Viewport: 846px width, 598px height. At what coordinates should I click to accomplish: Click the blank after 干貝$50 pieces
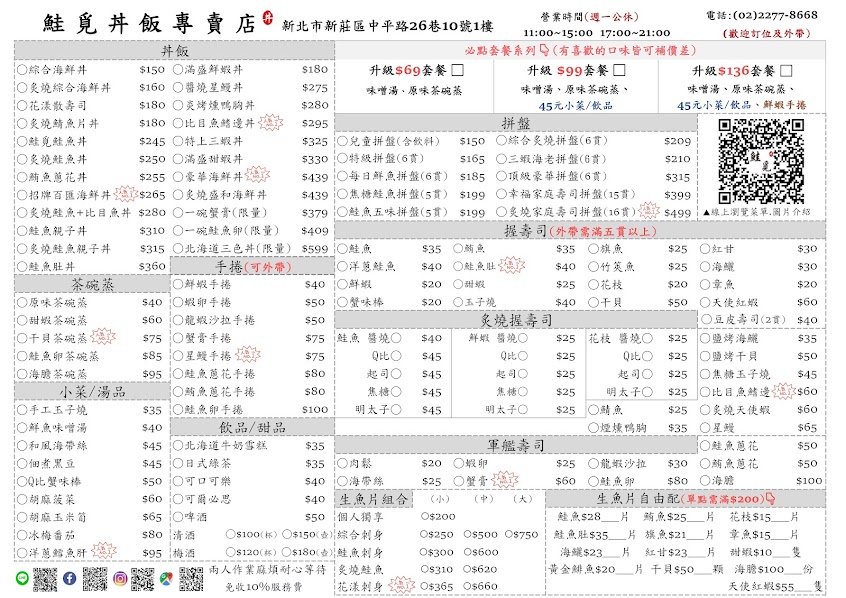(x=702, y=569)
